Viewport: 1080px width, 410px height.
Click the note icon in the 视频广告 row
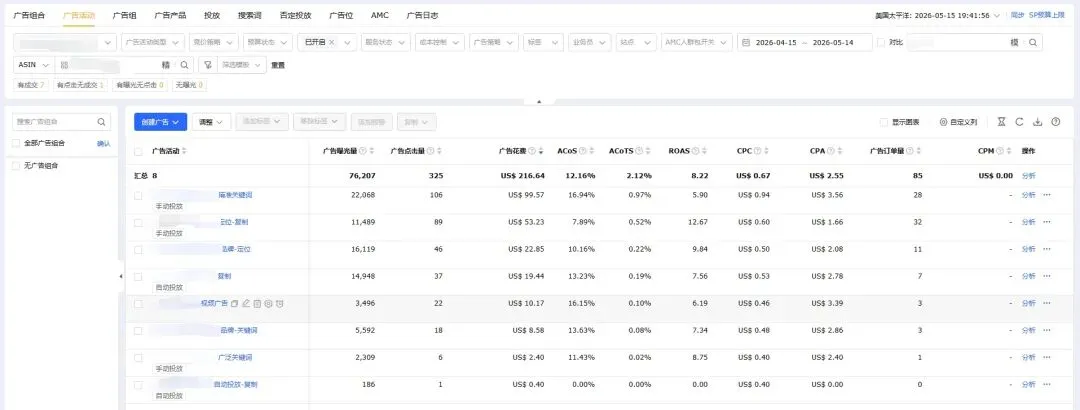tap(257, 303)
